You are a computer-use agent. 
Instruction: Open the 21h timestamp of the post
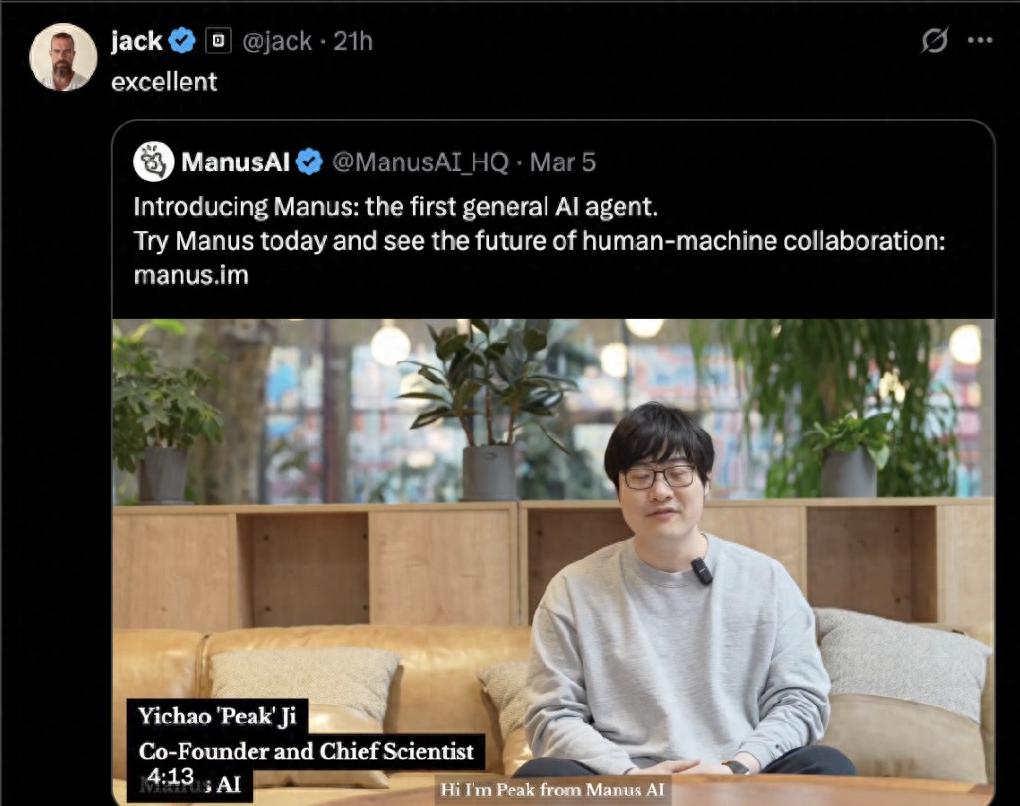coord(353,41)
